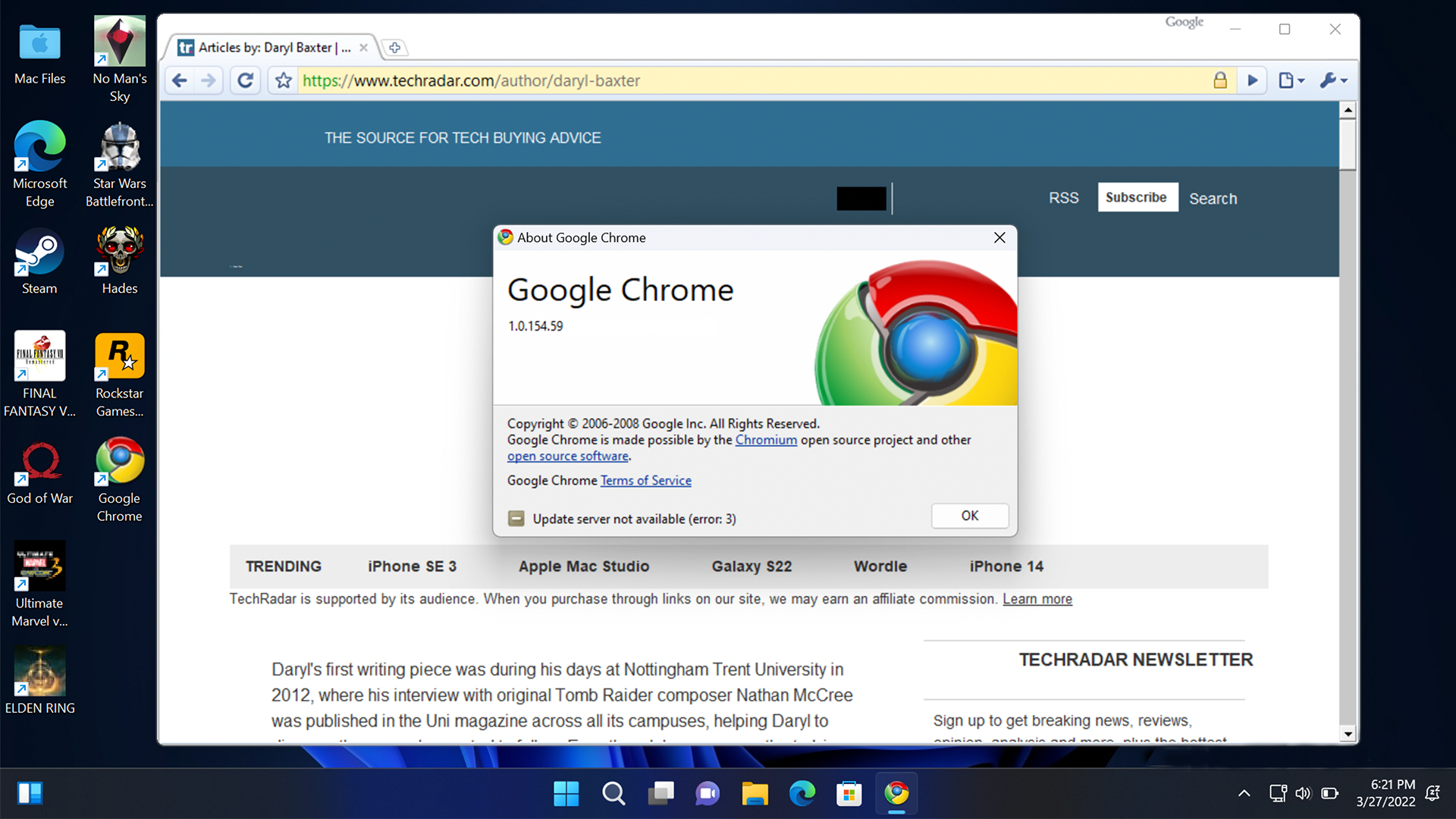Click the open source software link

(567, 455)
